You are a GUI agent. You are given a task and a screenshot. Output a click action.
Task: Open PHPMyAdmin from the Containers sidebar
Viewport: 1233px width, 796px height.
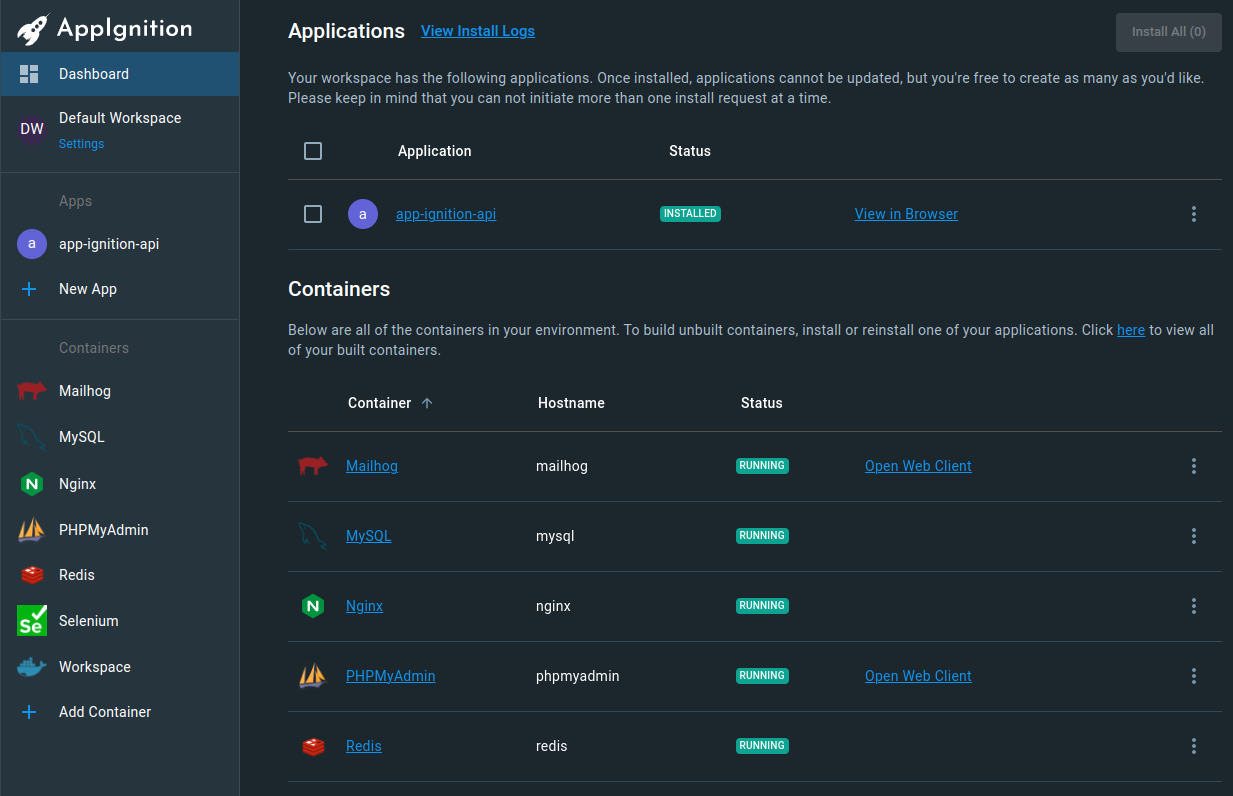point(31,529)
